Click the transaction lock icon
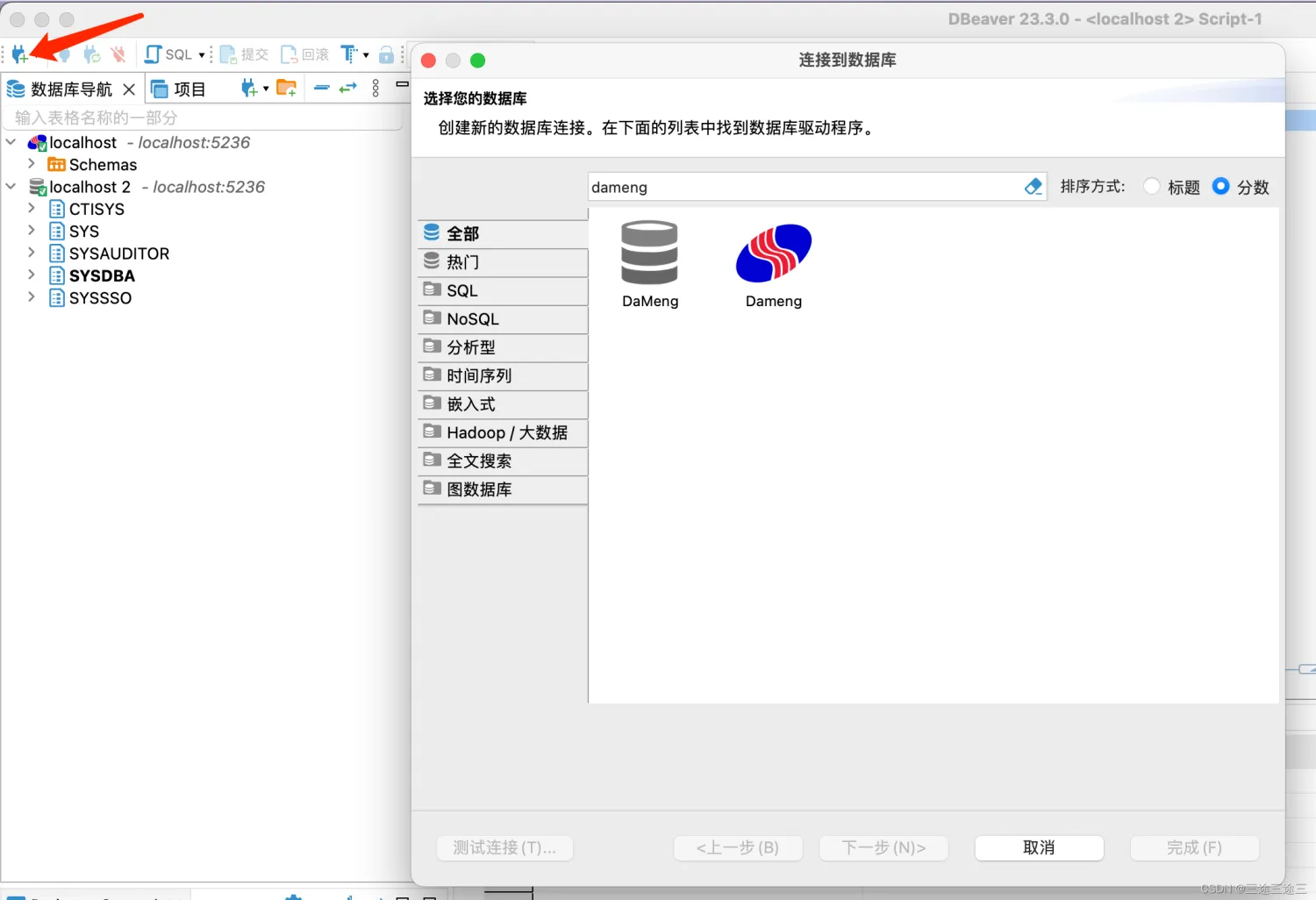Viewport: 1316px width, 900px height. point(387,54)
